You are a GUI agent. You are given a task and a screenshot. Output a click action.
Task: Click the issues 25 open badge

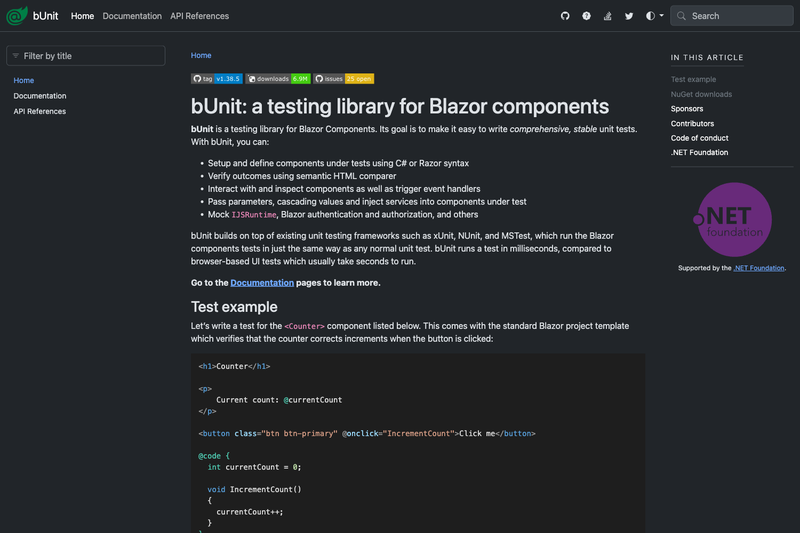coord(343,79)
